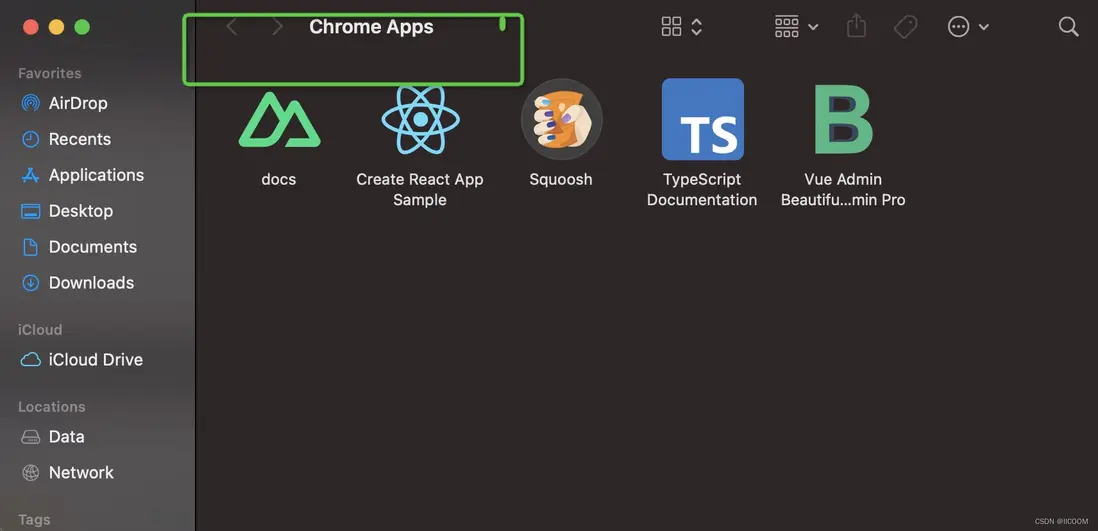Click the Desktop sidebar icon

(30, 211)
